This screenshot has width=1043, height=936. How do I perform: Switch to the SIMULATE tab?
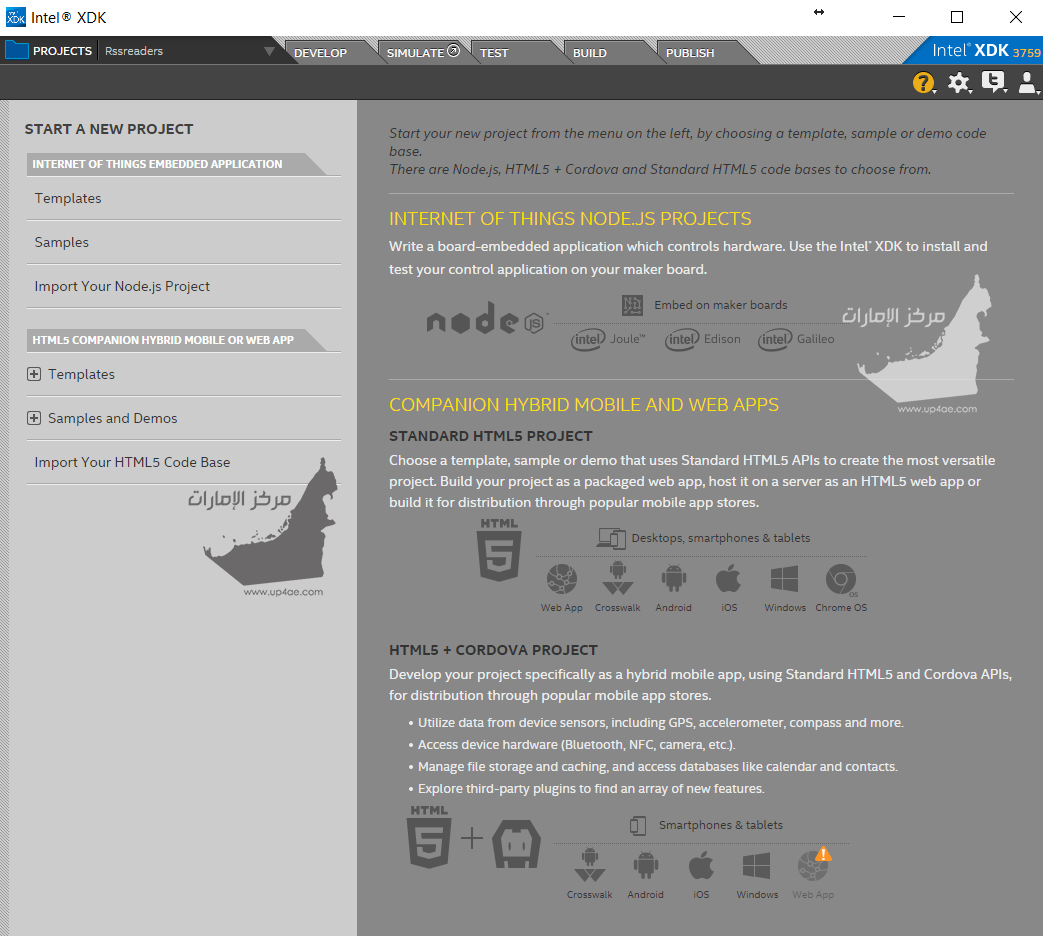[x=423, y=53]
